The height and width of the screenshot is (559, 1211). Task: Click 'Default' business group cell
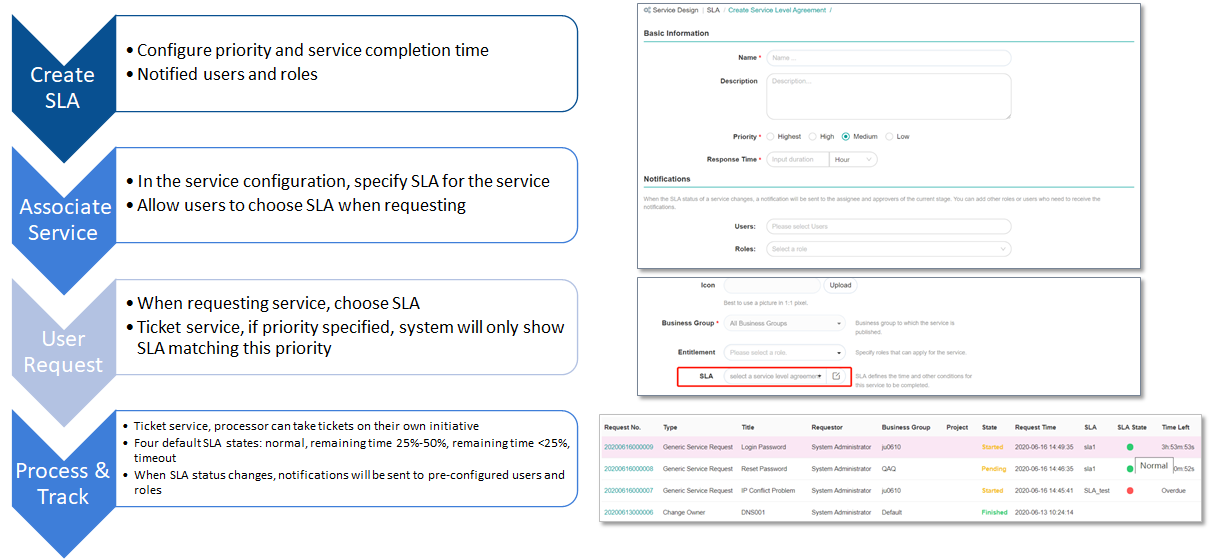(x=892, y=512)
